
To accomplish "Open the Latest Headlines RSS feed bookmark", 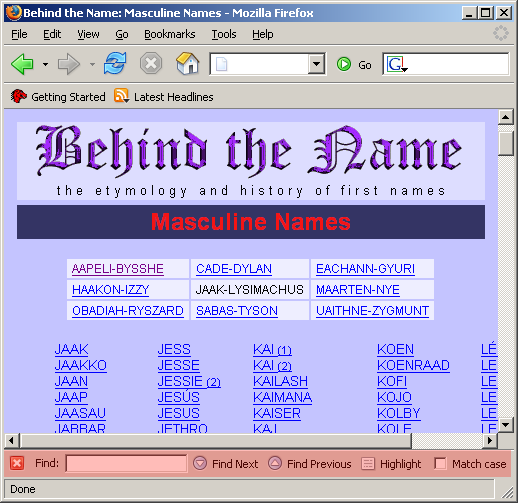I will click(x=164, y=97).
